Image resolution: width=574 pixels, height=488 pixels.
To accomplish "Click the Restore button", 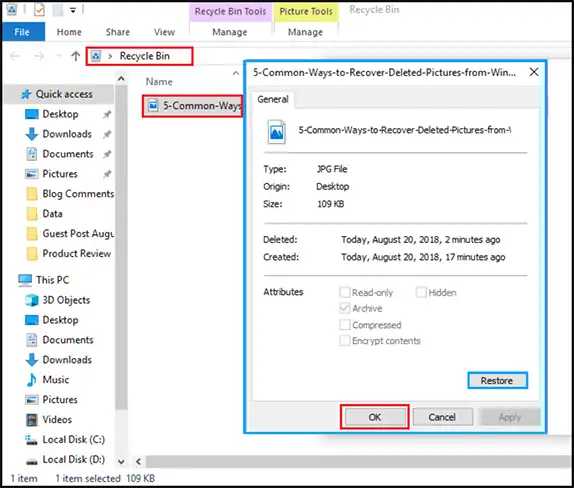I will [x=497, y=381].
